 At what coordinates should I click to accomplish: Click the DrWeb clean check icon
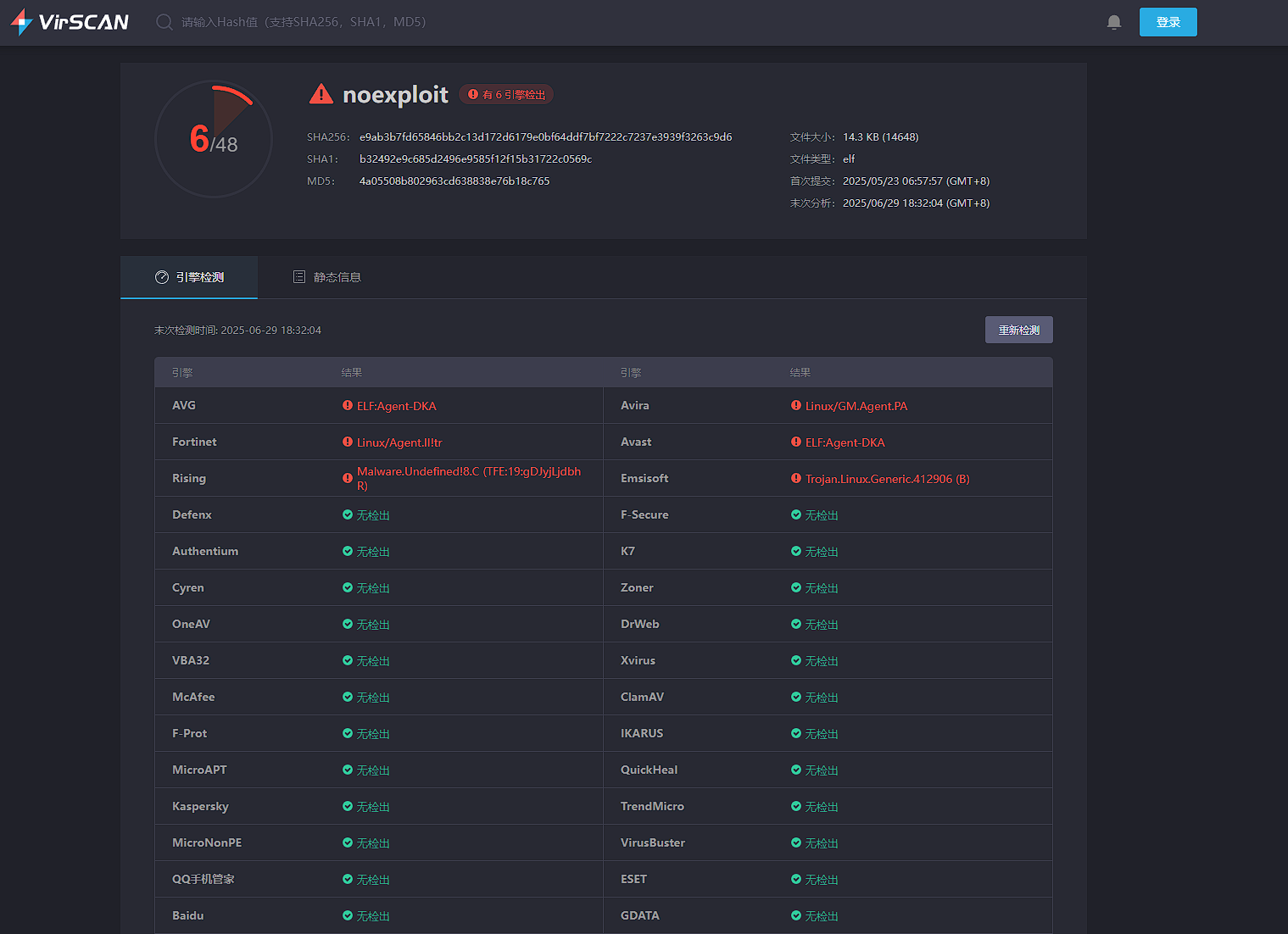(x=796, y=625)
